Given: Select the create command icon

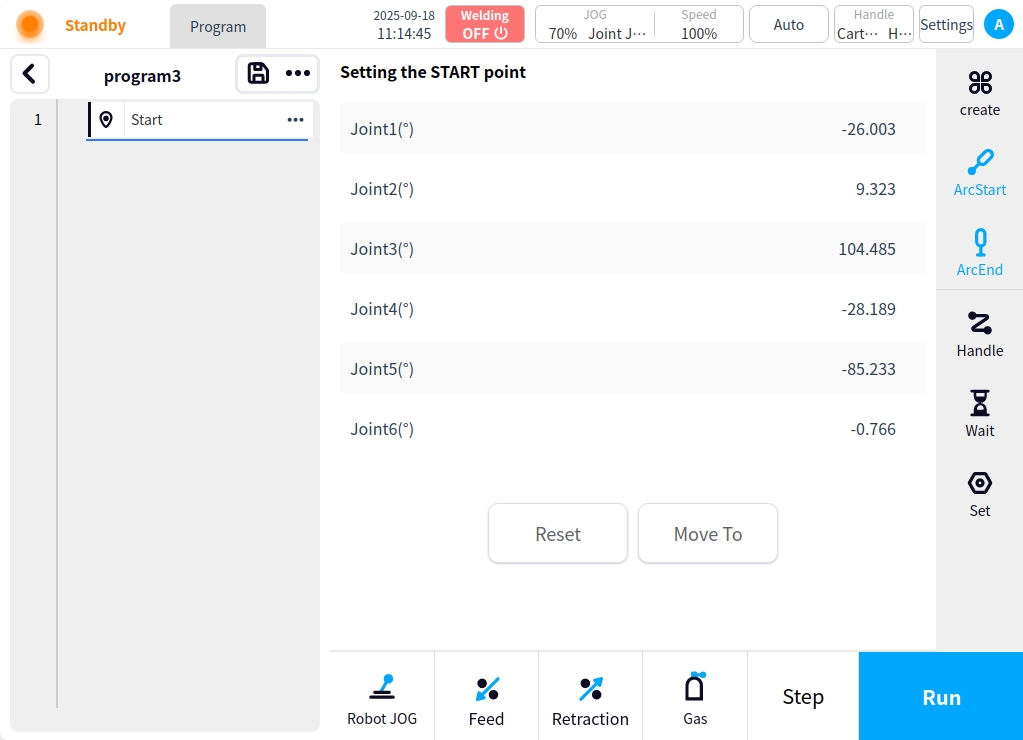Looking at the screenshot, I should click(979, 93).
